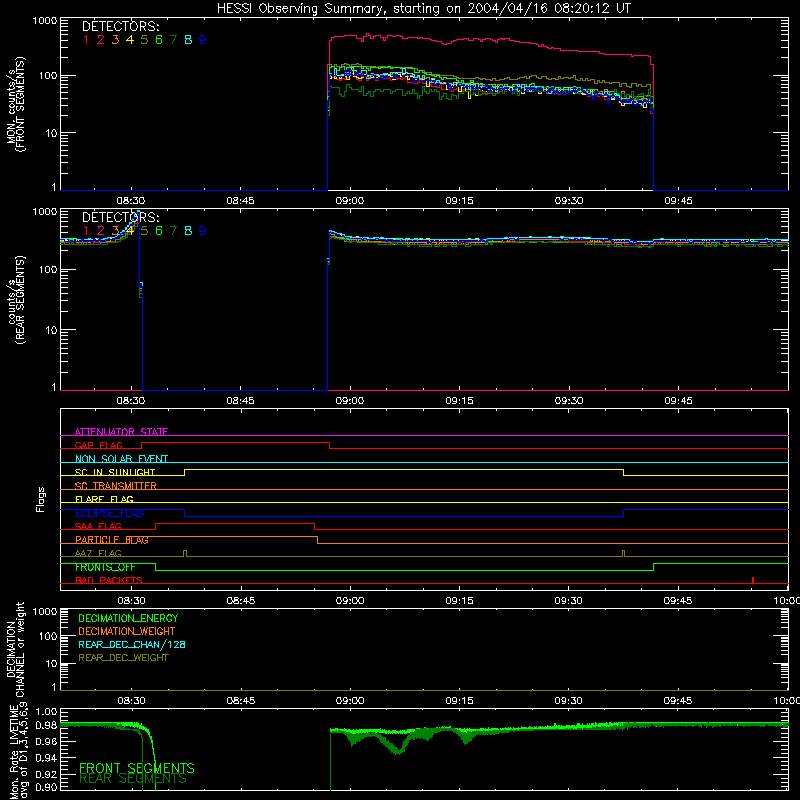Select the FRONTS_OFF flag label

(105, 567)
